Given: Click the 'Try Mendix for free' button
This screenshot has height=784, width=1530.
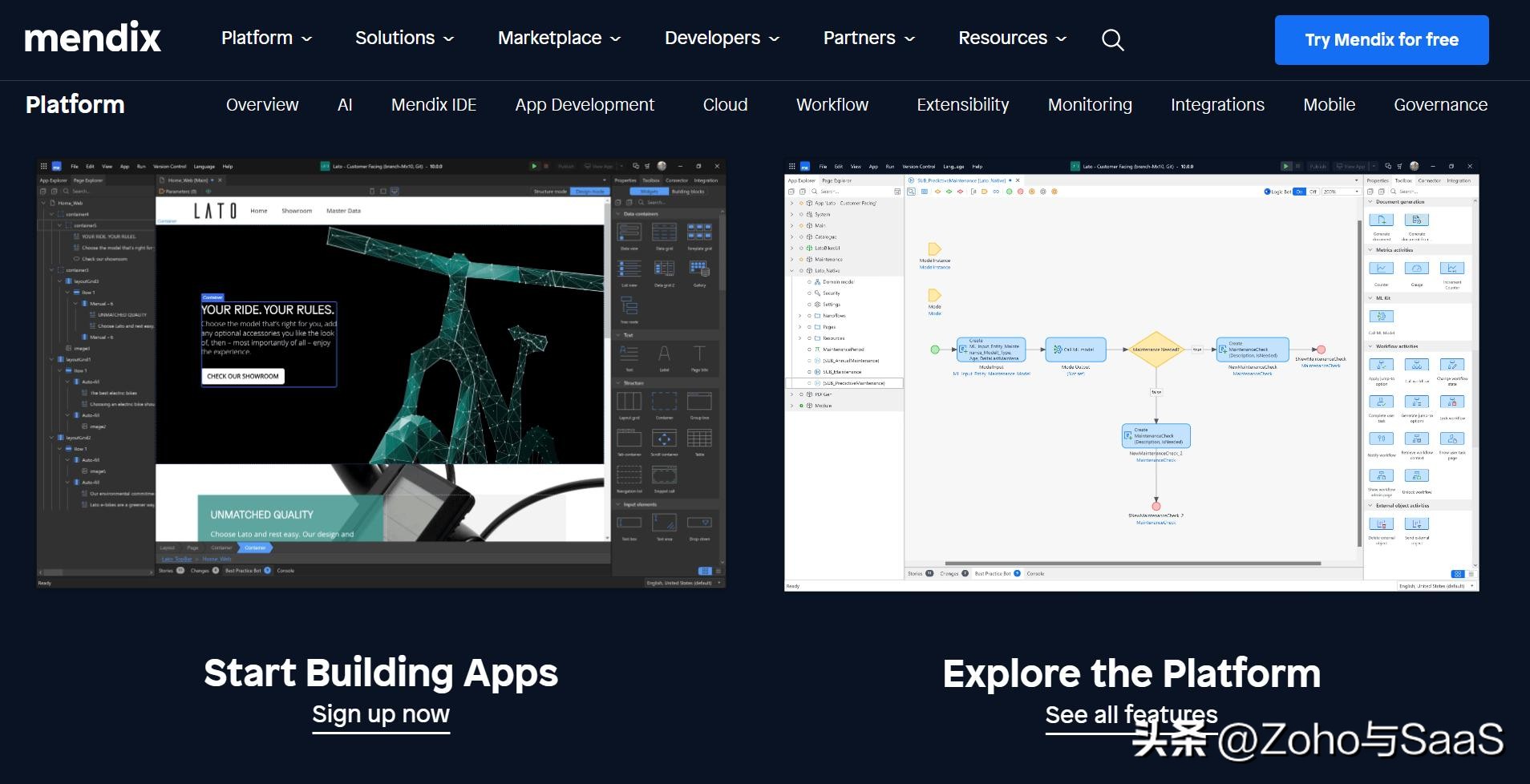Looking at the screenshot, I should pos(1381,40).
